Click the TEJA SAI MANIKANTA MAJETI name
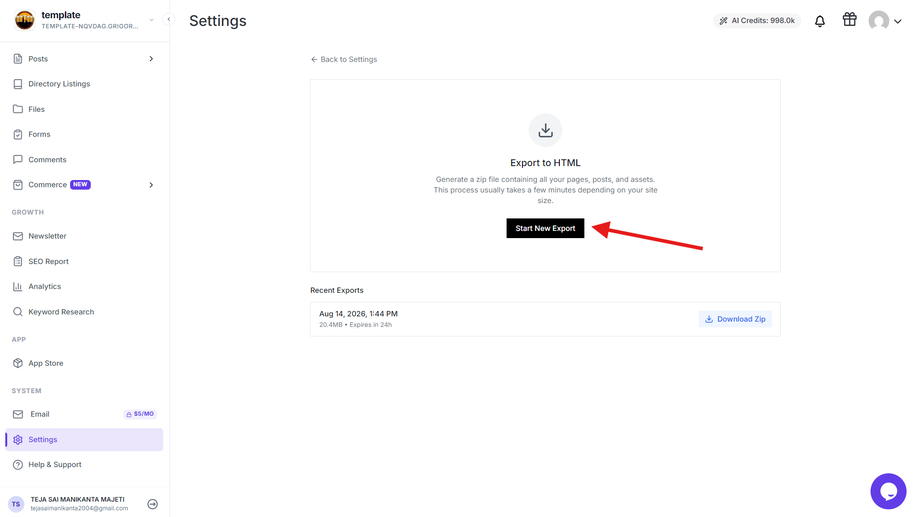This screenshot has height=517, width=920. point(77,499)
